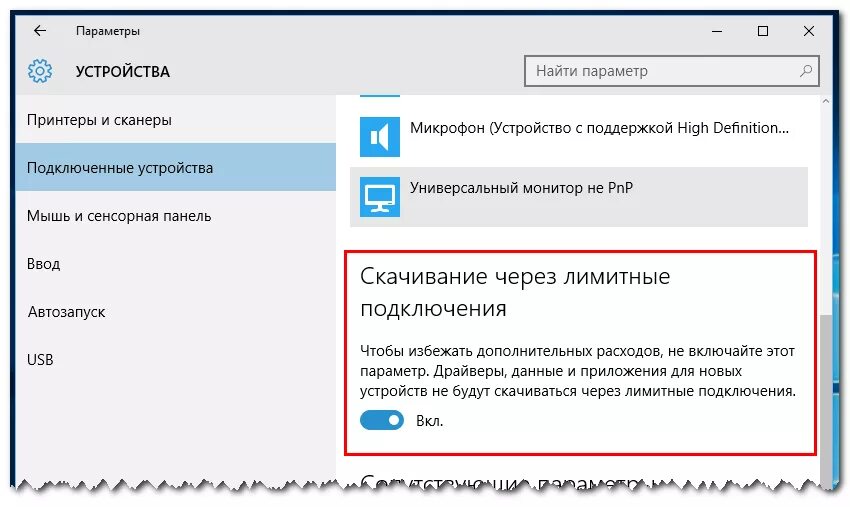The image size is (850, 507).
Task: Click the search magnifier icon
Action: tap(806, 70)
